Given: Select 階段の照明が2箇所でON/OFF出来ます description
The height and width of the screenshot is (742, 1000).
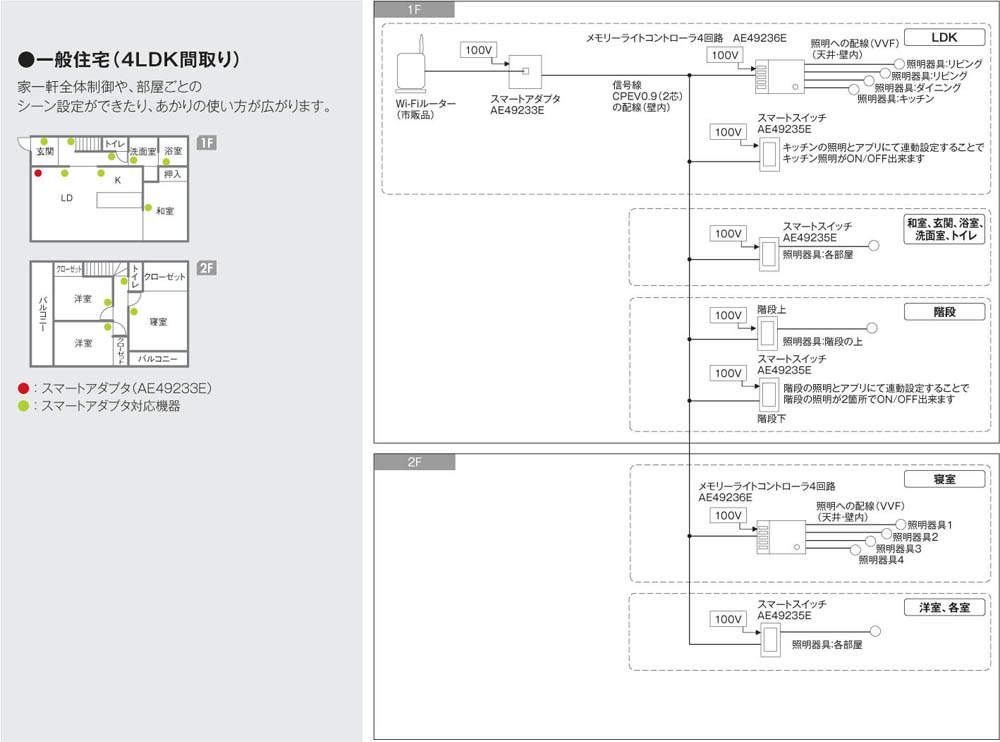Looking at the screenshot, I should click(869, 399).
